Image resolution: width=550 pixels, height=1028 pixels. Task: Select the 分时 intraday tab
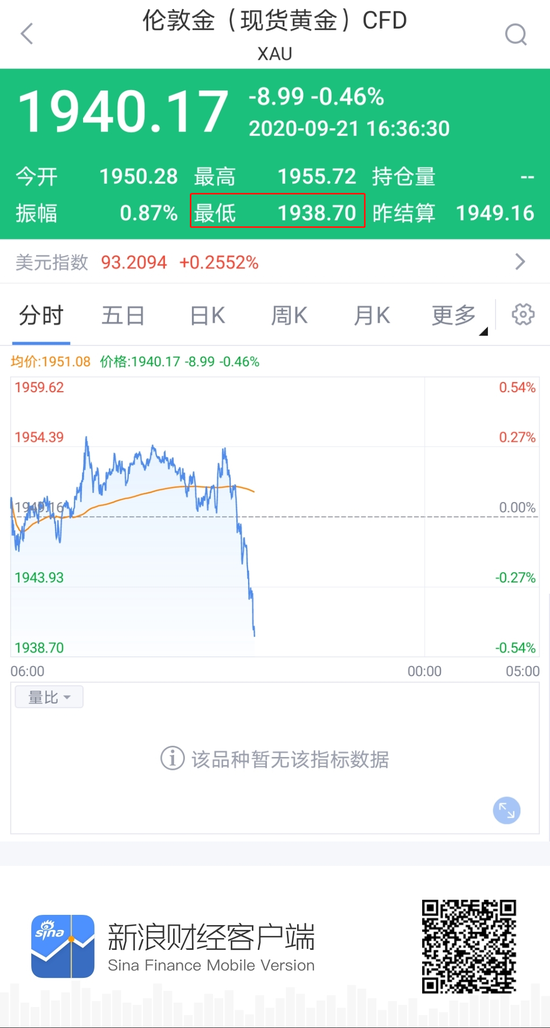click(41, 315)
